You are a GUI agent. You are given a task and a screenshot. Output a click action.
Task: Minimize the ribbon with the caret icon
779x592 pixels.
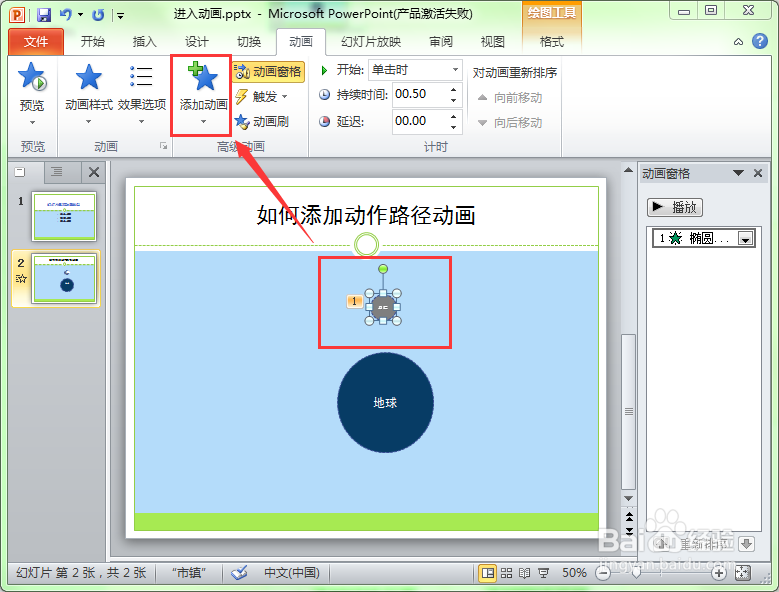click(x=738, y=42)
